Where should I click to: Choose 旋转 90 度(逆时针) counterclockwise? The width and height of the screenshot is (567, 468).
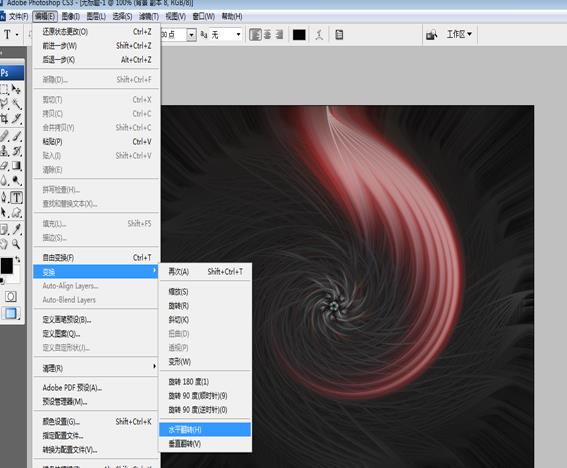tap(205, 410)
